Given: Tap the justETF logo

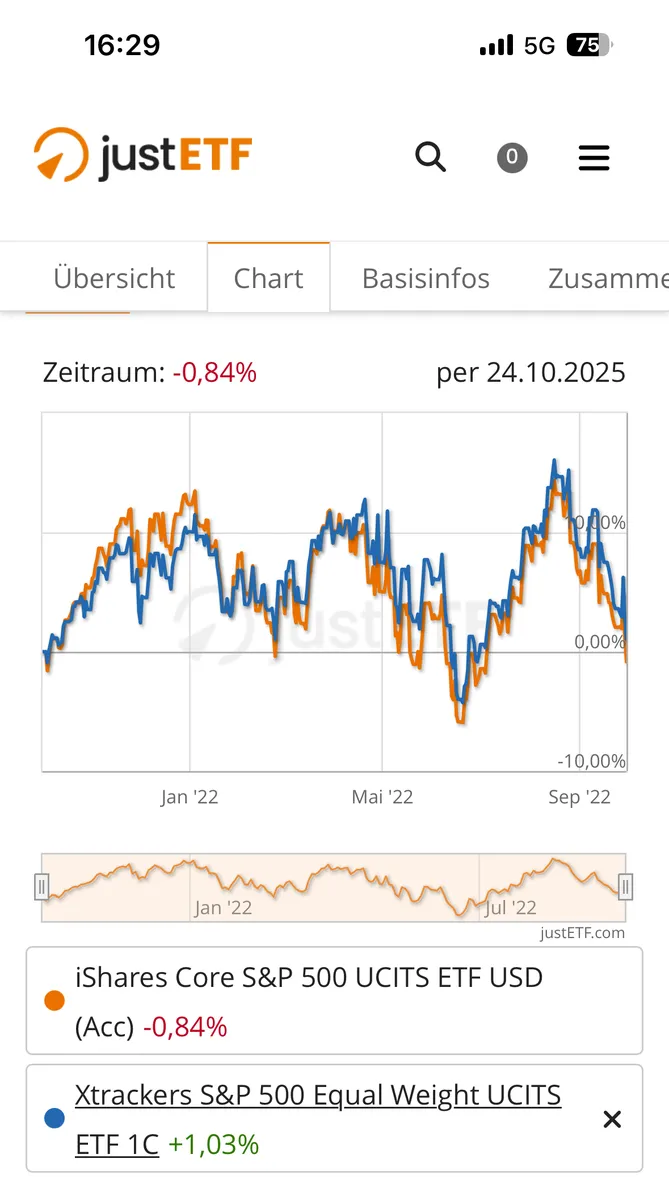Looking at the screenshot, I should [x=142, y=156].
